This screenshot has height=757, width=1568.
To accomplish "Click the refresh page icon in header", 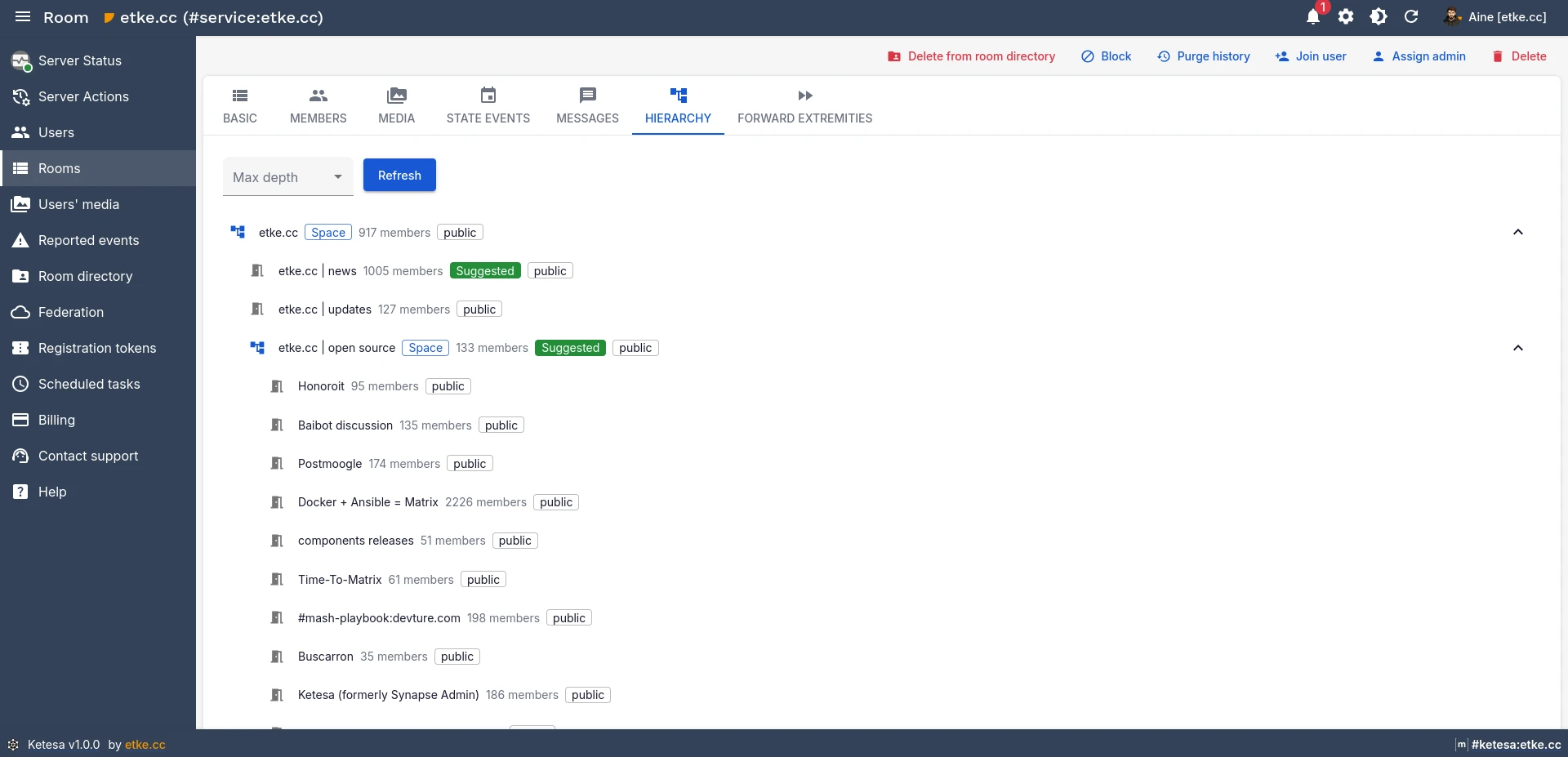I will [x=1411, y=17].
